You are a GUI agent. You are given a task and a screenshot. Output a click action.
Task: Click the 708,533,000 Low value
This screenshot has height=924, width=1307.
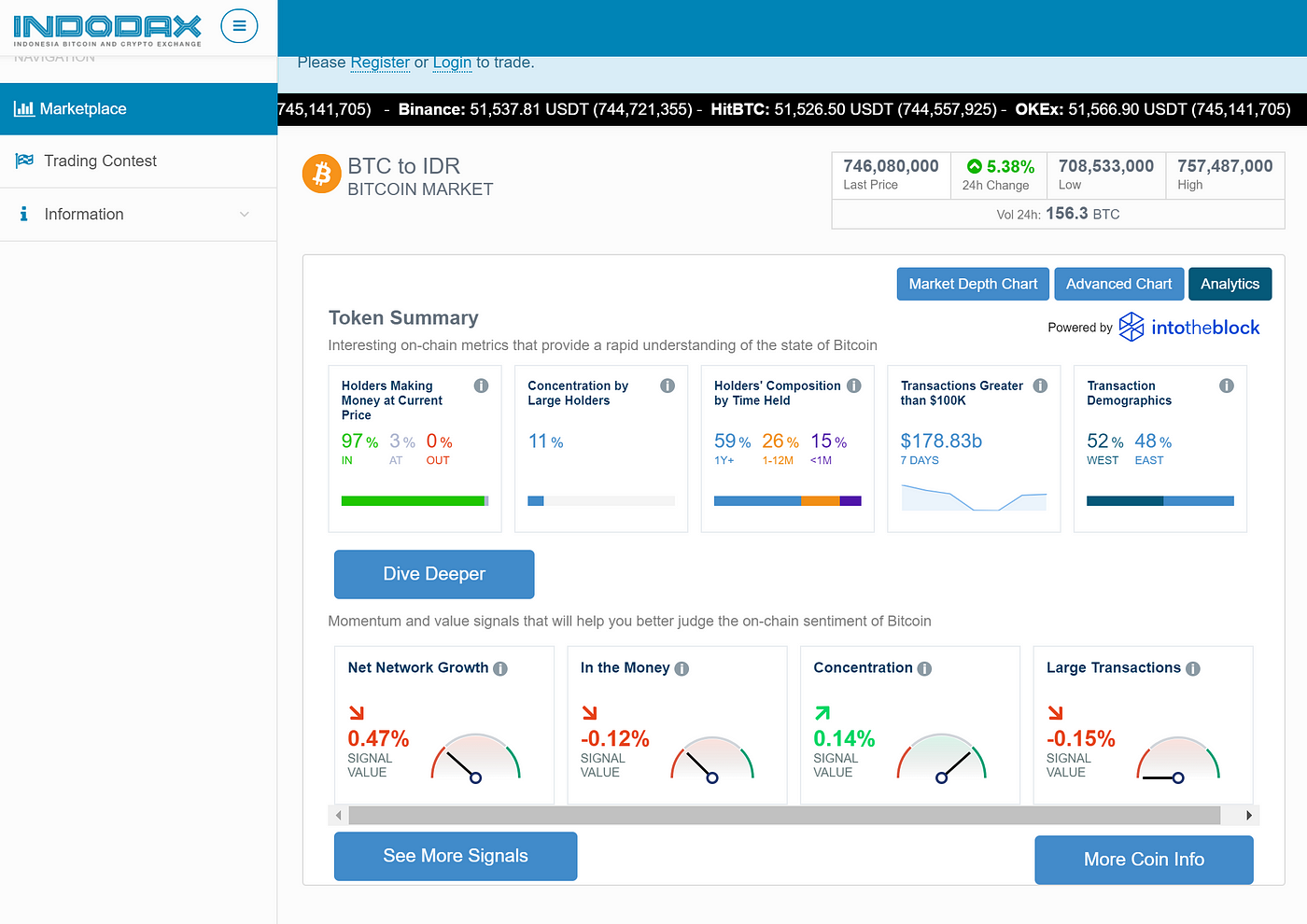tap(1106, 166)
